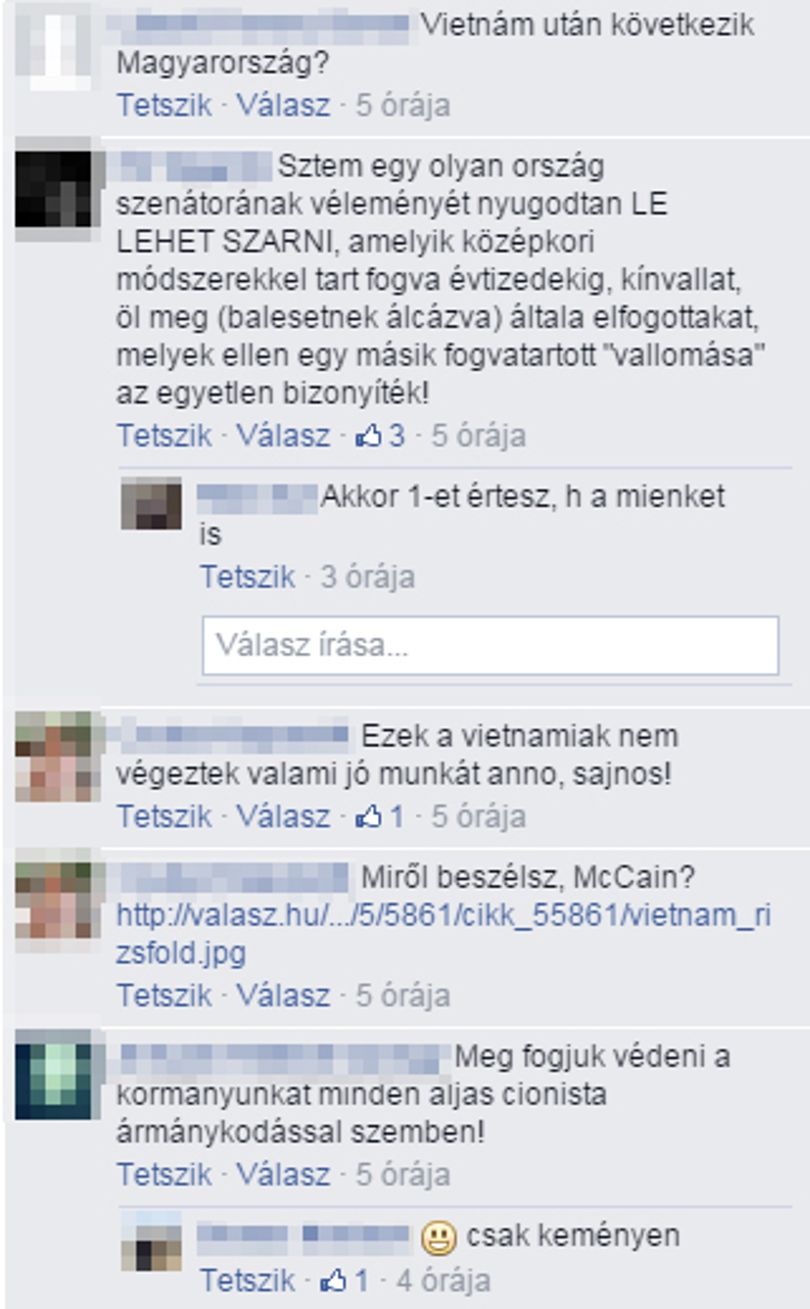Open avatar of 'Akkor 1-et értesz' reply
Image resolution: width=810 pixels, height=1309 pixels.
point(152,503)
